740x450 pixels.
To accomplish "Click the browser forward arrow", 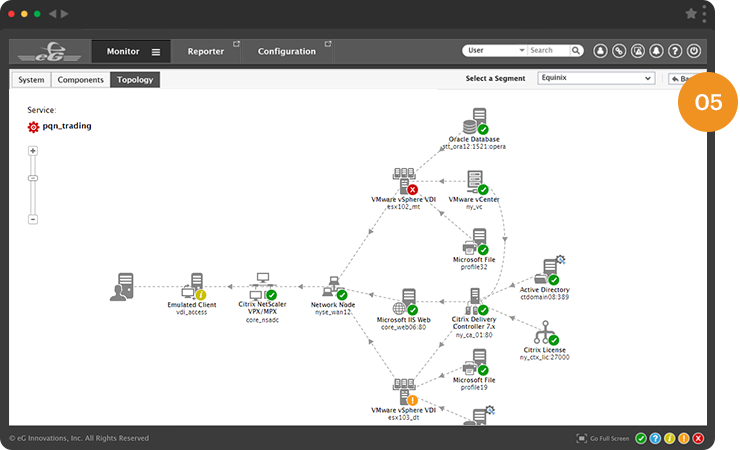I will (65, 14).
